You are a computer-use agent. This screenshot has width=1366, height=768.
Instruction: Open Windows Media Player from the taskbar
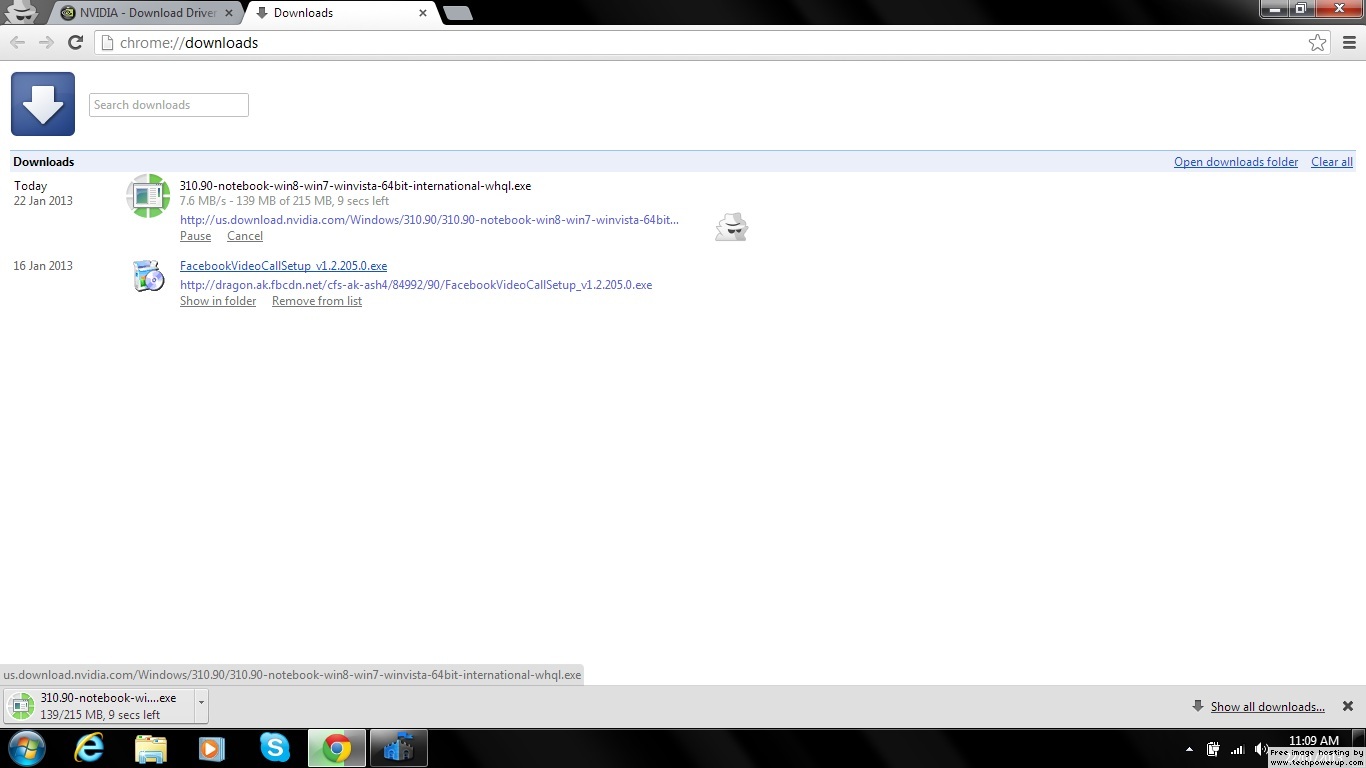tap(212, 748)
